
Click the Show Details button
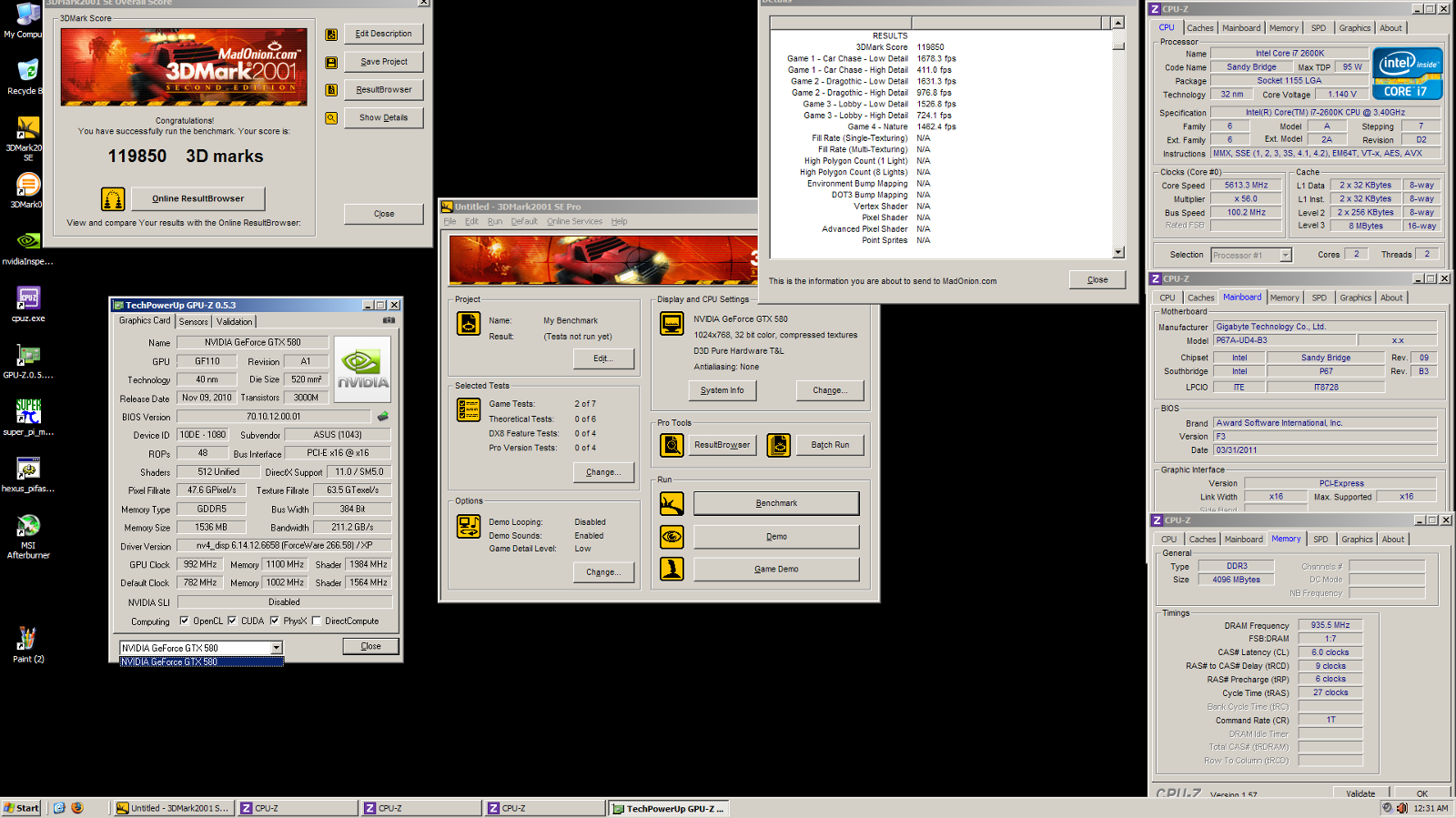tap(383, 117)
